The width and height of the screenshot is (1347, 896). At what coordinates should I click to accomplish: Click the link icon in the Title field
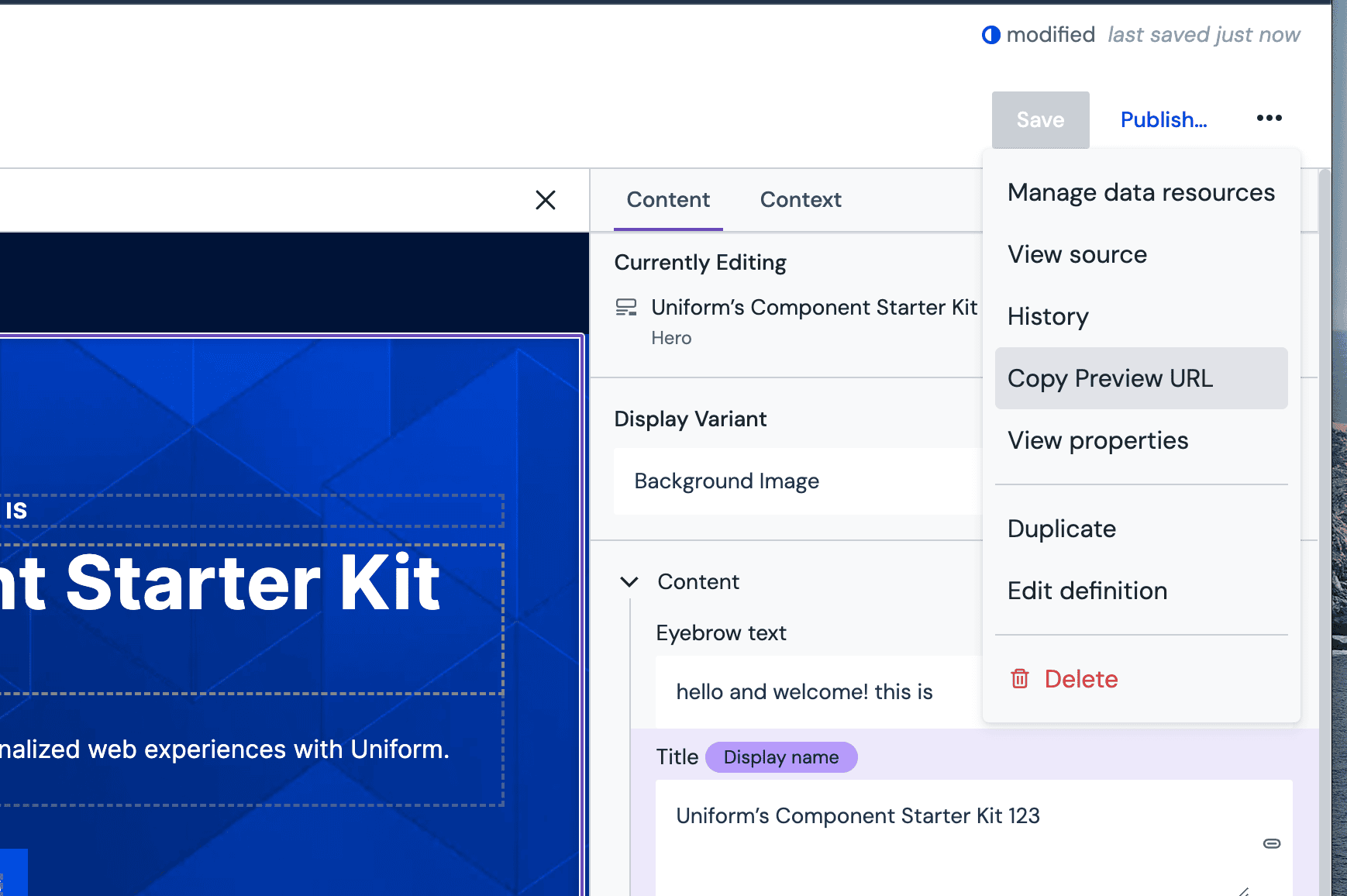pos(1272,843)
